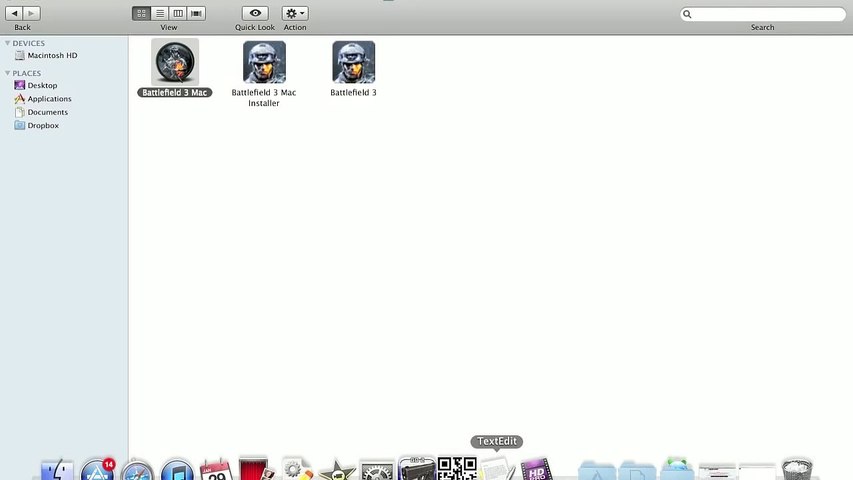Open the iCal calendar in the Dock
853x480 pixels.
216,470
